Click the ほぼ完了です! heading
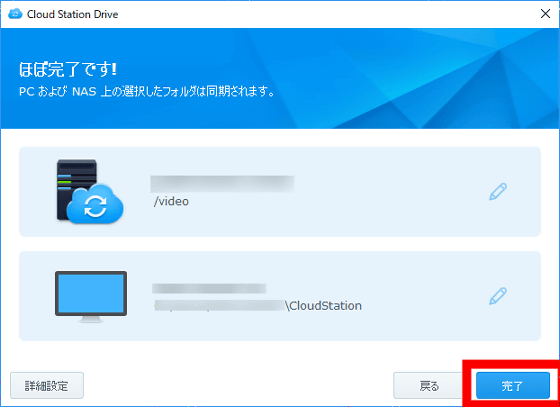Image resolution: width=560 pixels, height=407 pixels. tap(68, 69)
